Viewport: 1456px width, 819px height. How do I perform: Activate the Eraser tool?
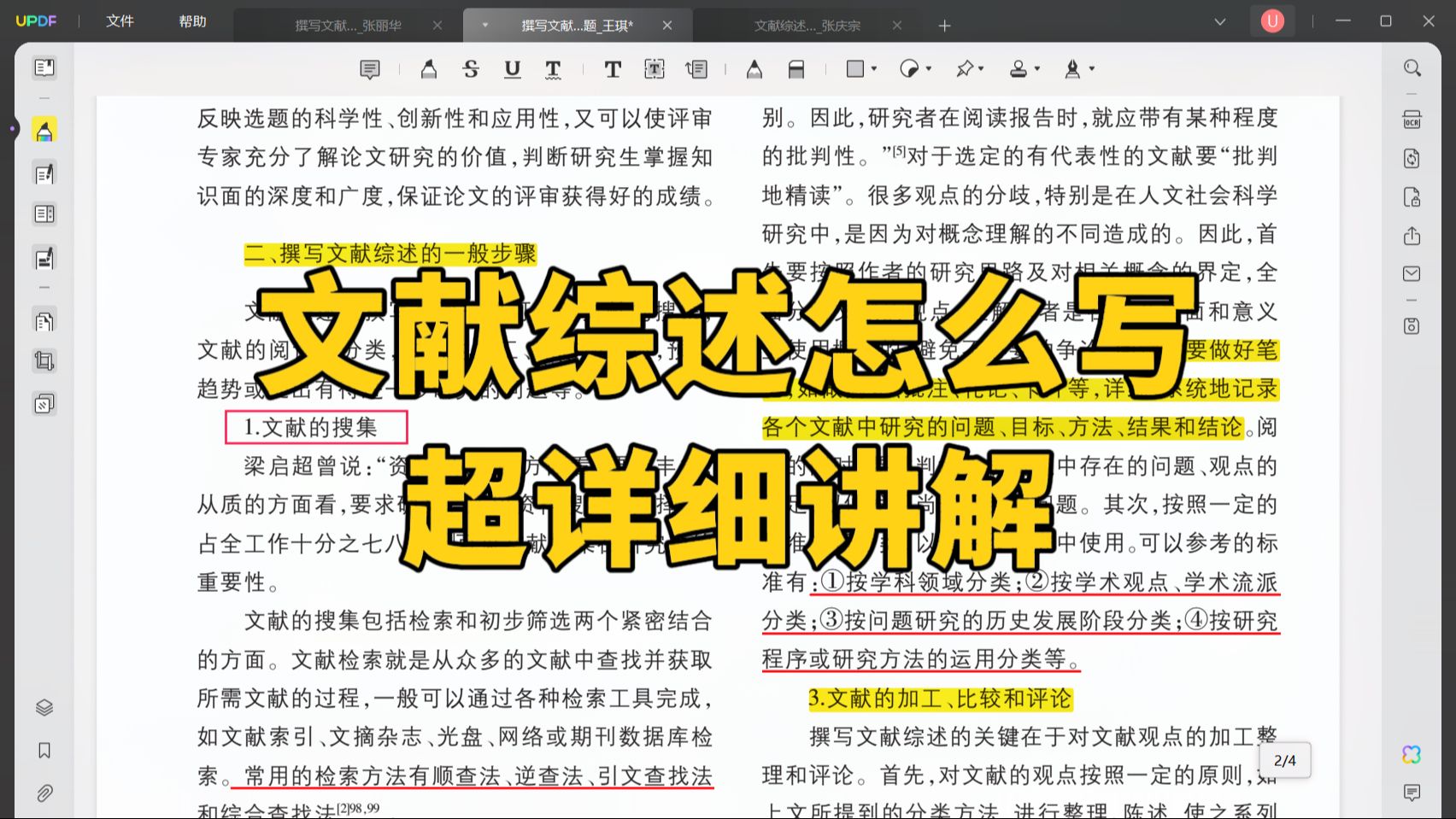tap(796, 68)
